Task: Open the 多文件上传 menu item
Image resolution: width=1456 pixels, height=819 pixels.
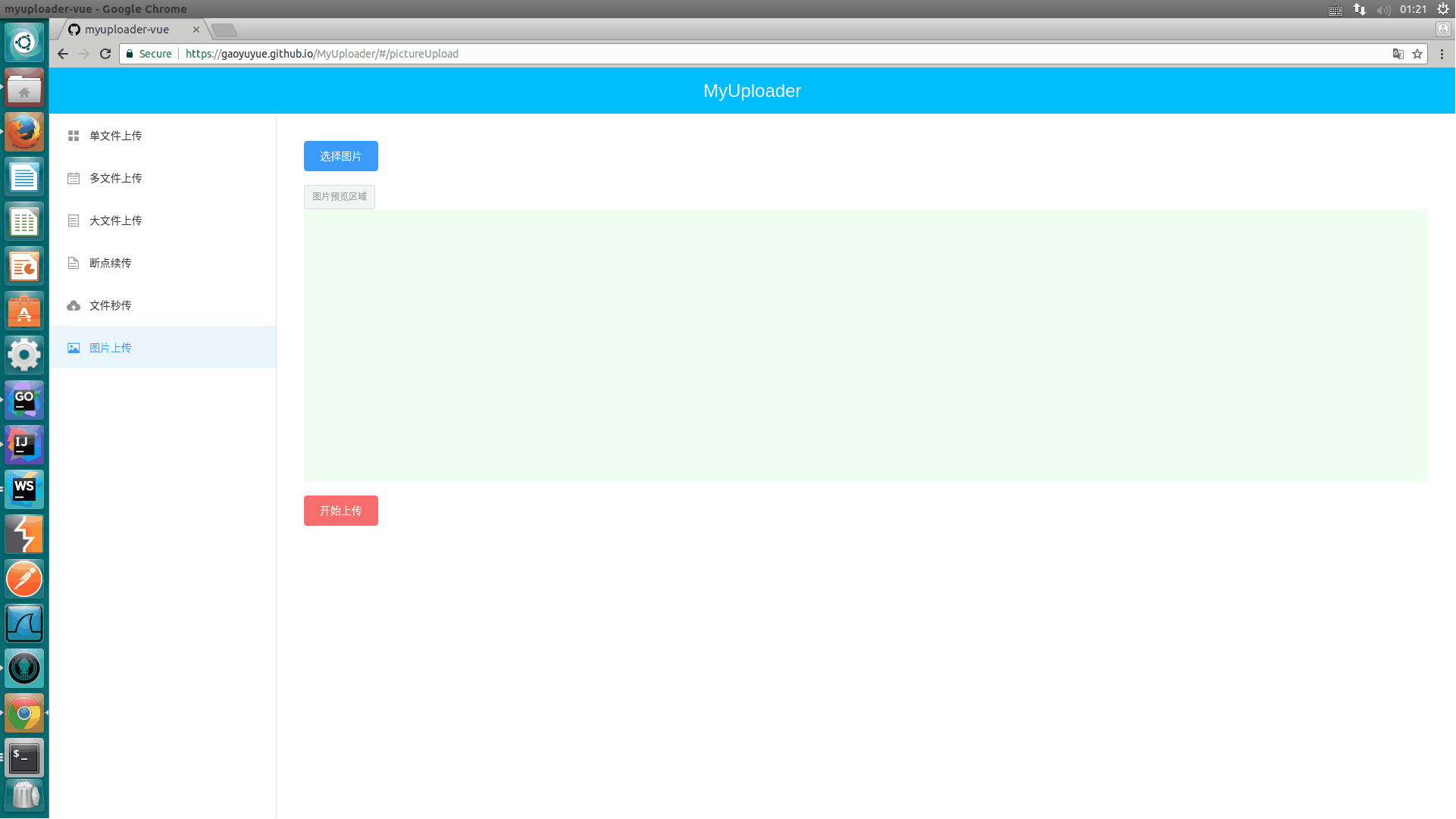Action: point(116,178)
